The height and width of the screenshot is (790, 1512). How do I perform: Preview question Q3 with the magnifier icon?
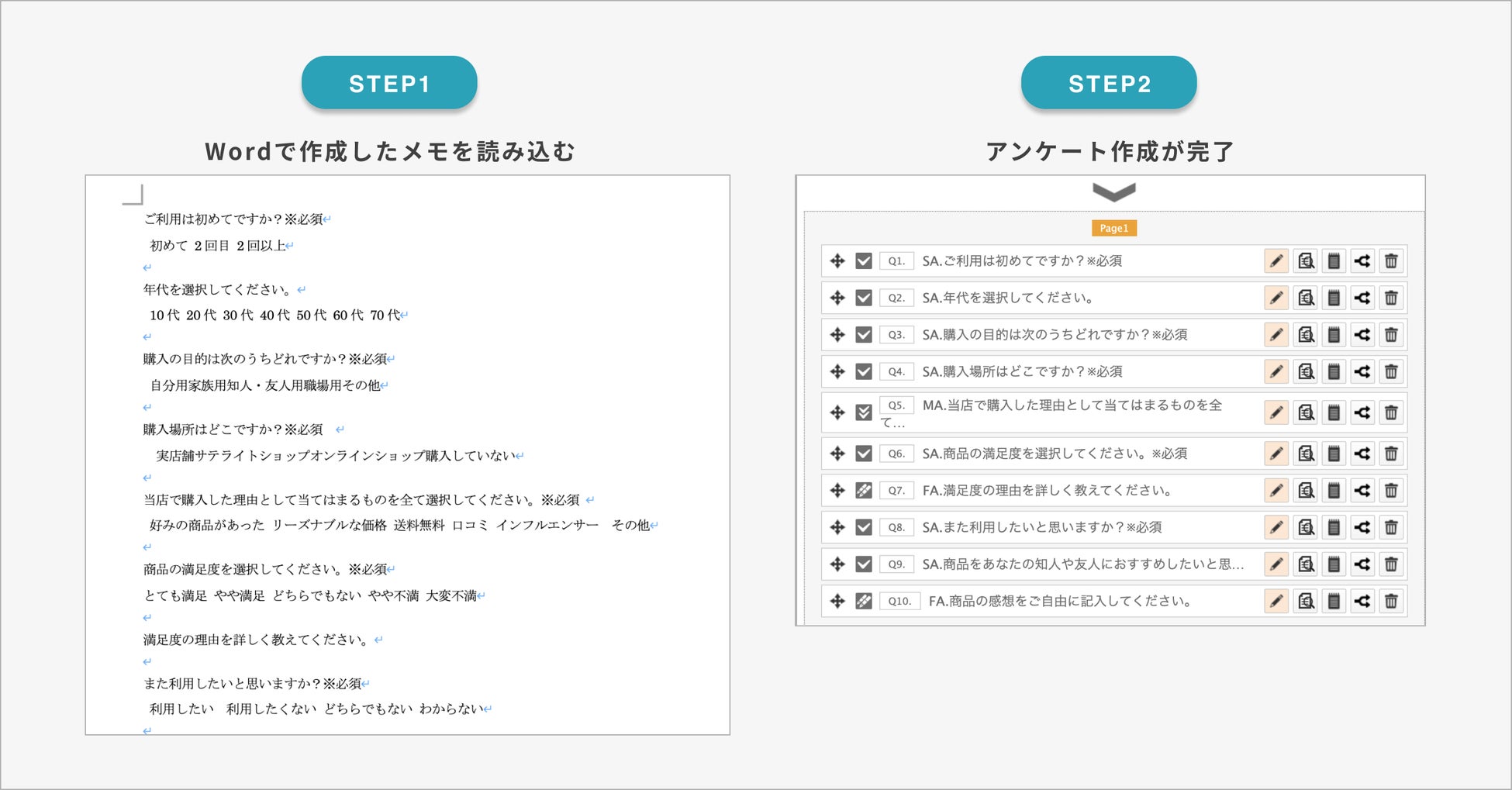pyautogui.click(x=1306, y=335)
